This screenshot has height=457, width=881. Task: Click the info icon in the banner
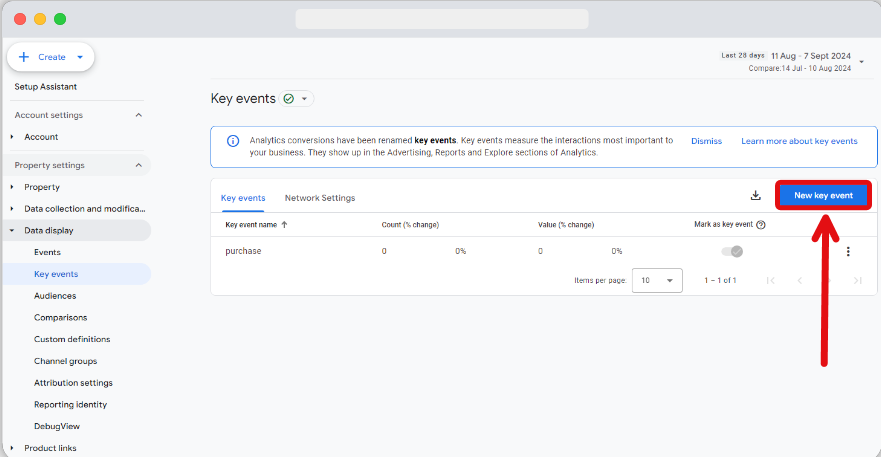(233, 141)
